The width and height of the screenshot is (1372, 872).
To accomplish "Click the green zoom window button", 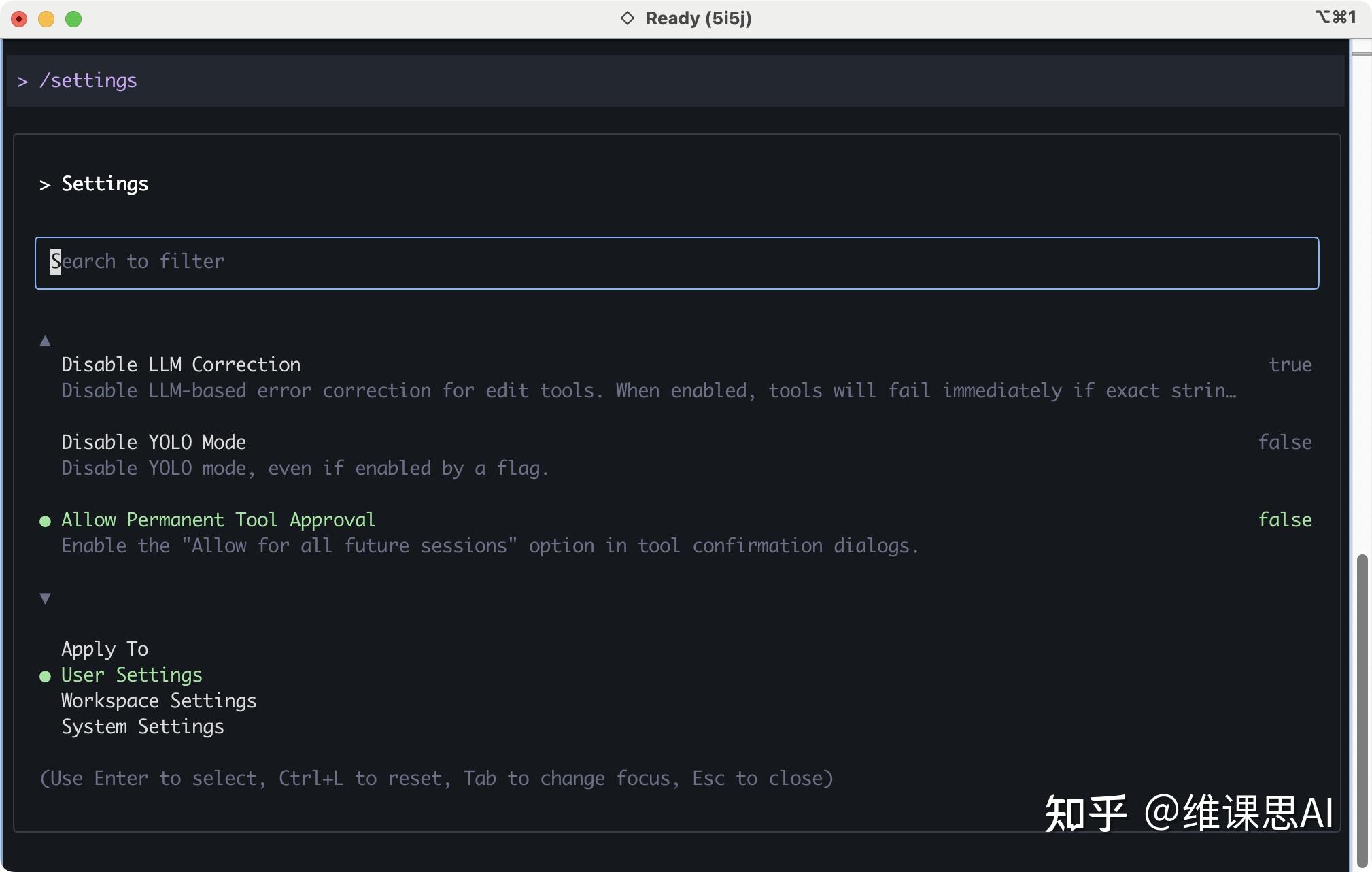I will 73,19.
